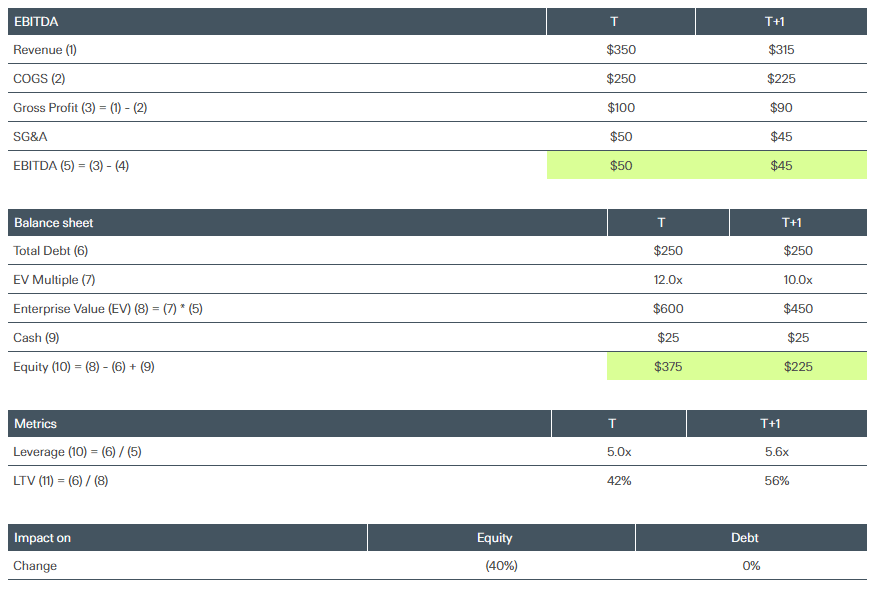Select the 5.6x Leverage value
Viewport: 873px width, 591px height.
point(776,452)
